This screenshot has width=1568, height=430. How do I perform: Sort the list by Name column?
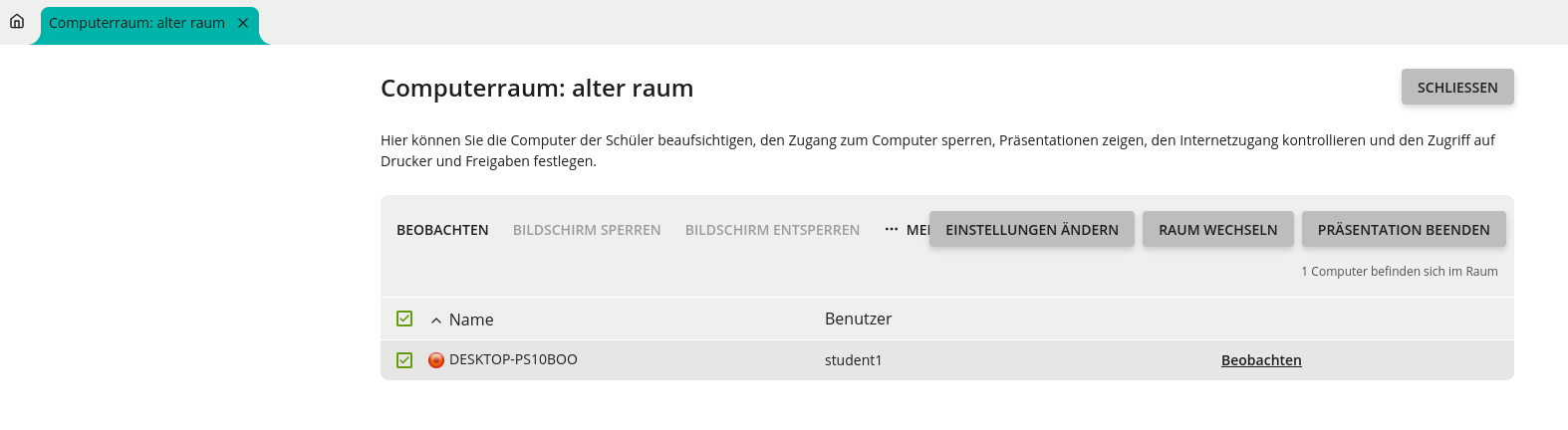coord(471,320)
